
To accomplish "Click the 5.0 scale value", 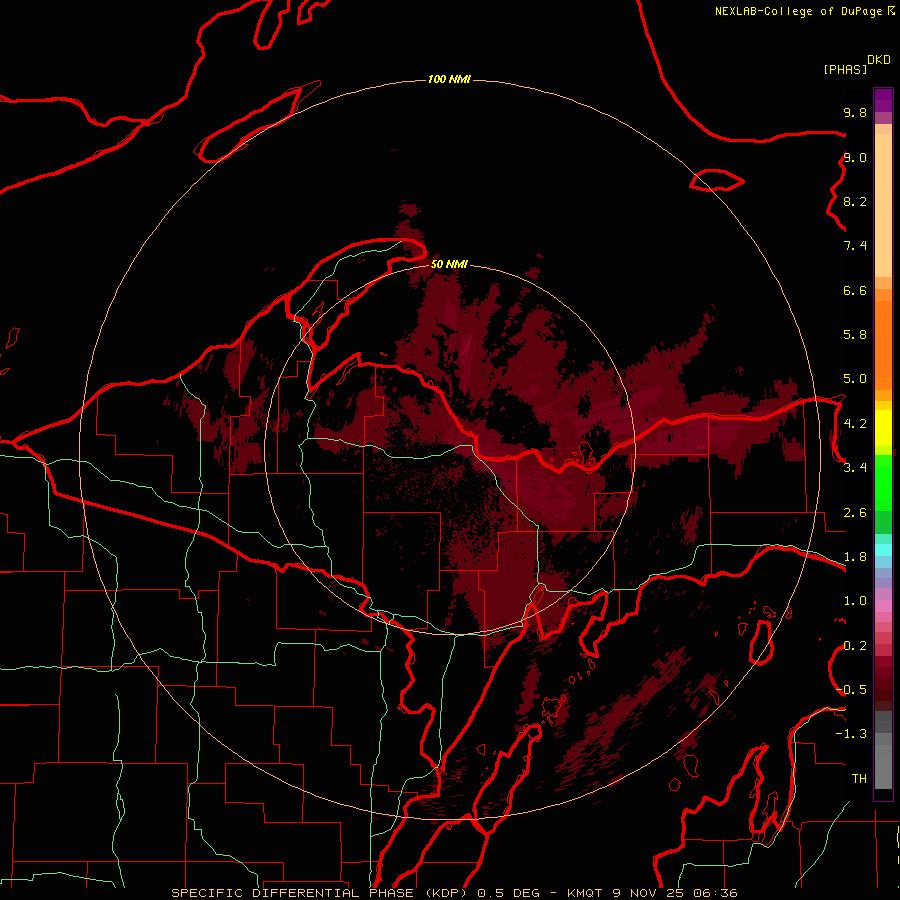I will coord(855,379).
